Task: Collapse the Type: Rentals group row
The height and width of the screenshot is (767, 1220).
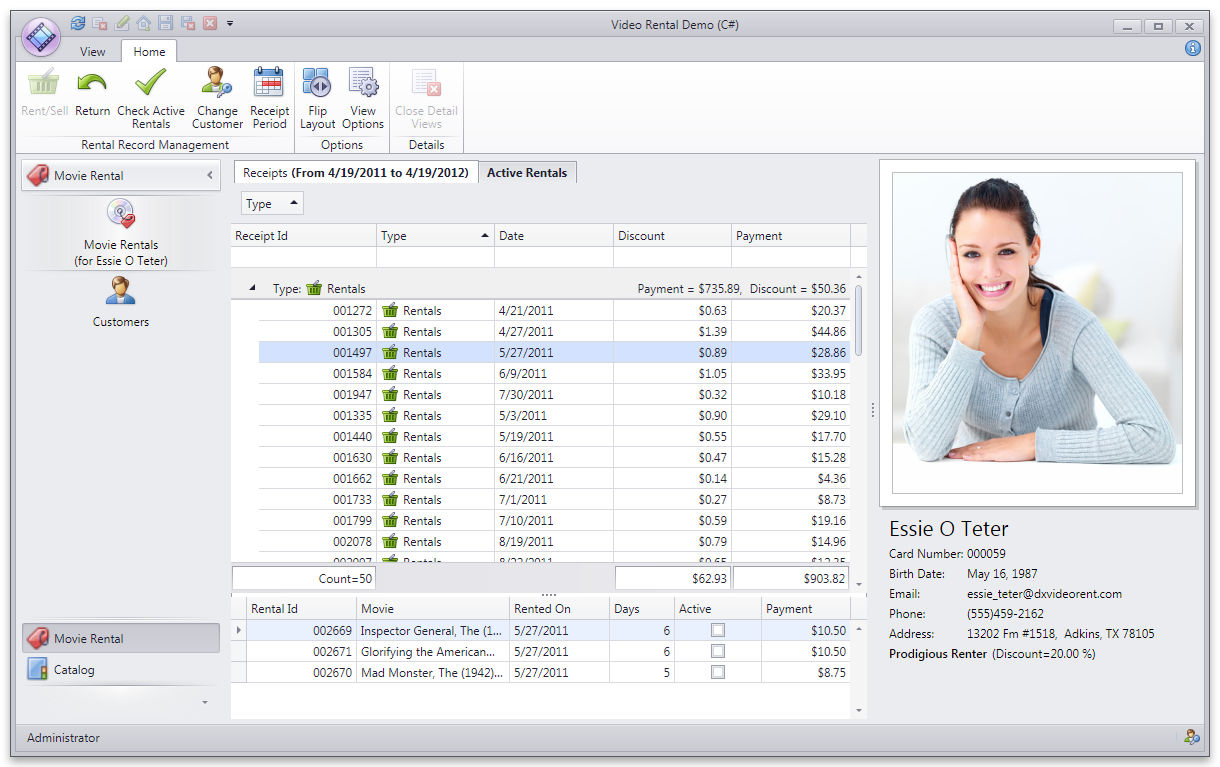Action: 251,289
